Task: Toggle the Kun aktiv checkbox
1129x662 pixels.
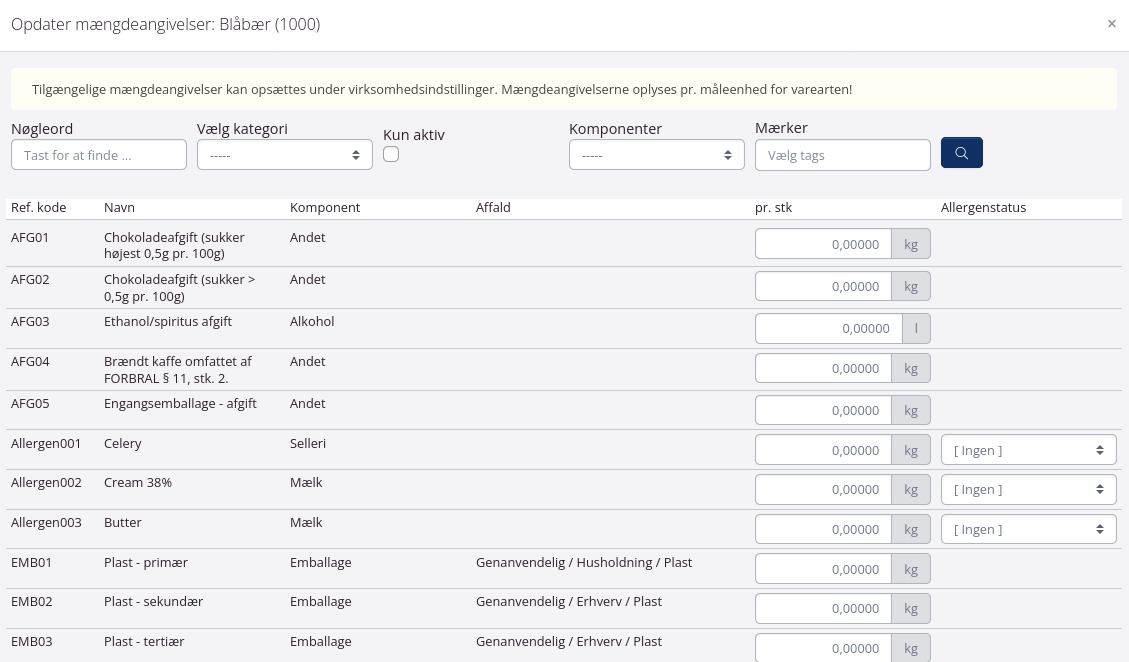Action: [391, 154]
